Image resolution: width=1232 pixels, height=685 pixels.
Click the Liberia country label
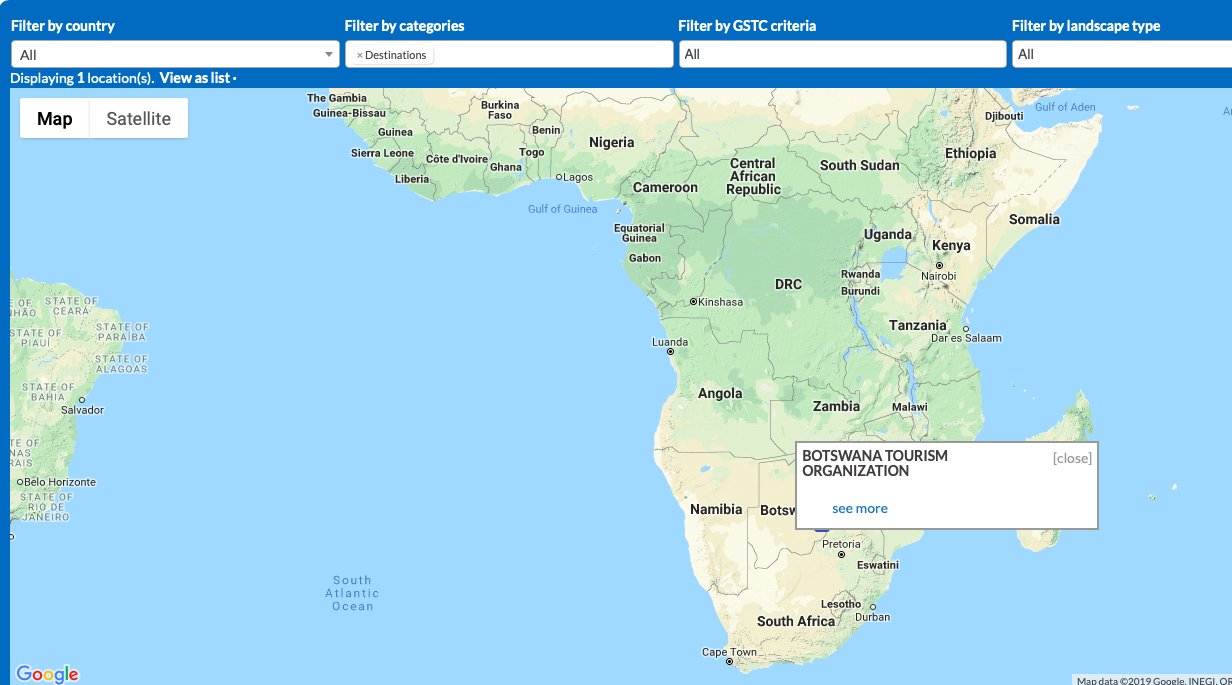[x=412, y=179]
